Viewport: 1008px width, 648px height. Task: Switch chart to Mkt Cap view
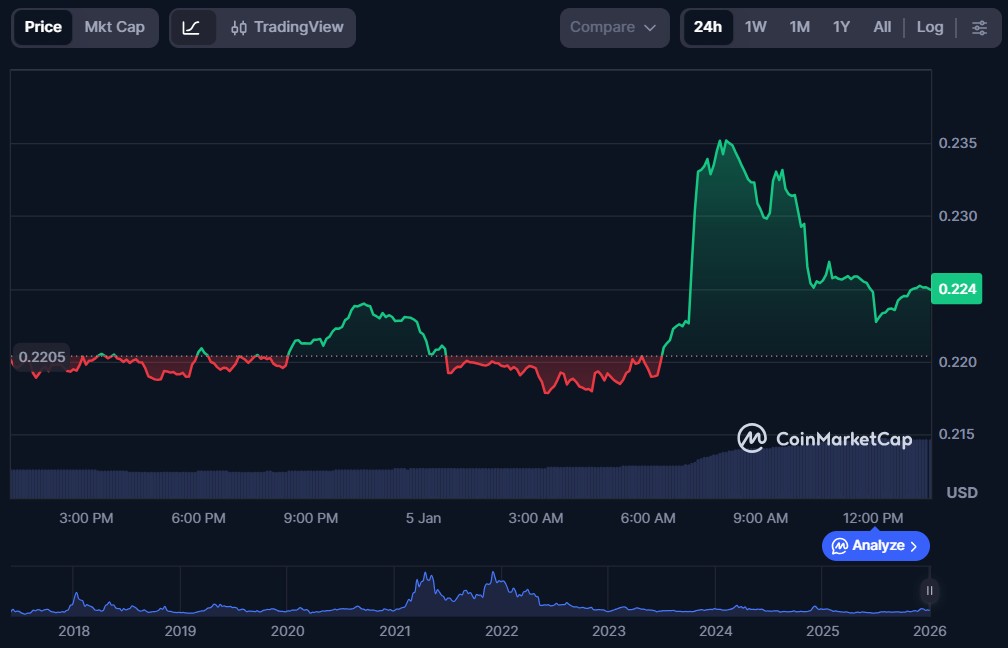(114, 27)
